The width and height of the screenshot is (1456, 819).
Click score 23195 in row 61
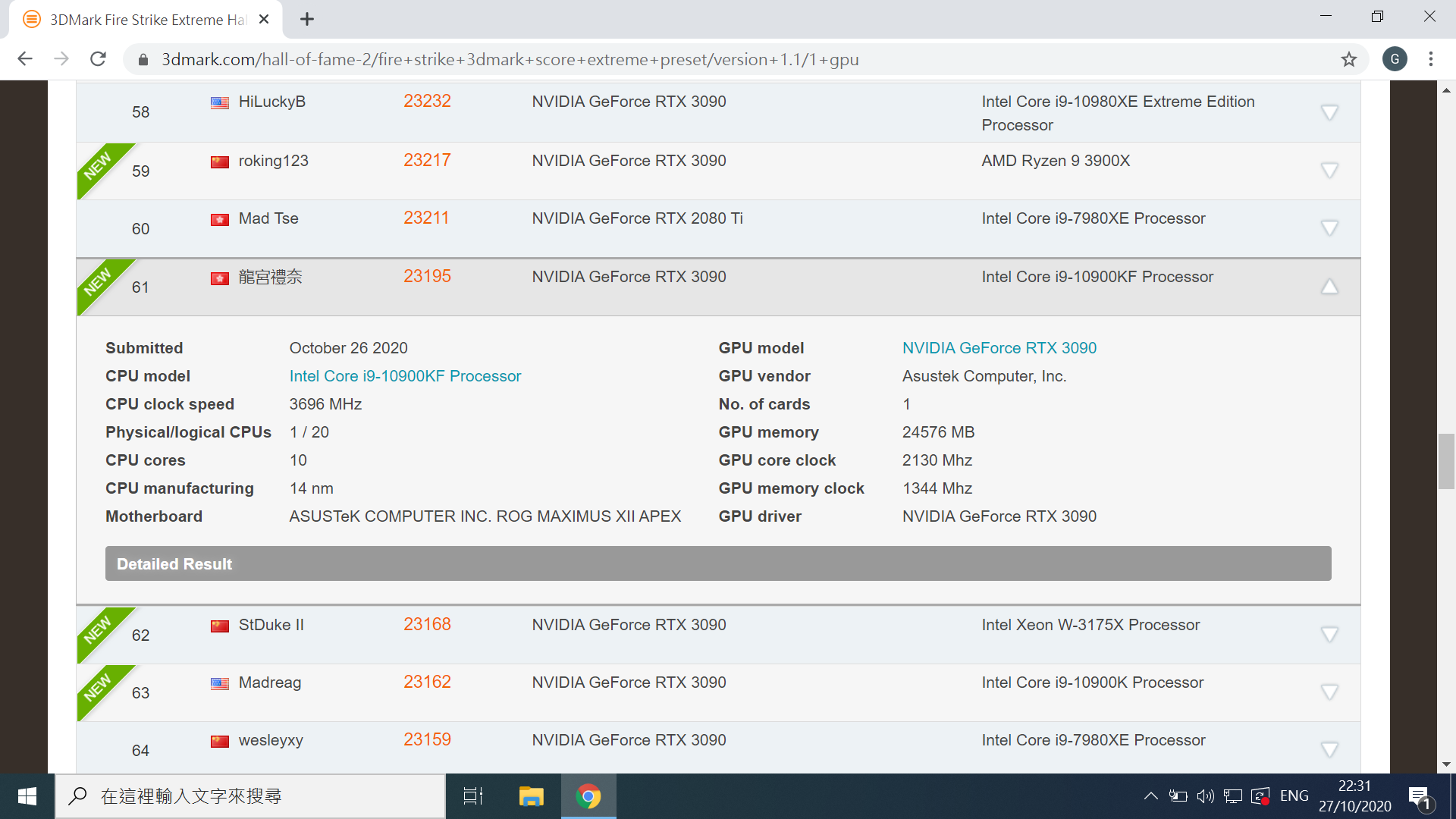pyautogui.click(x=427, y=276)
